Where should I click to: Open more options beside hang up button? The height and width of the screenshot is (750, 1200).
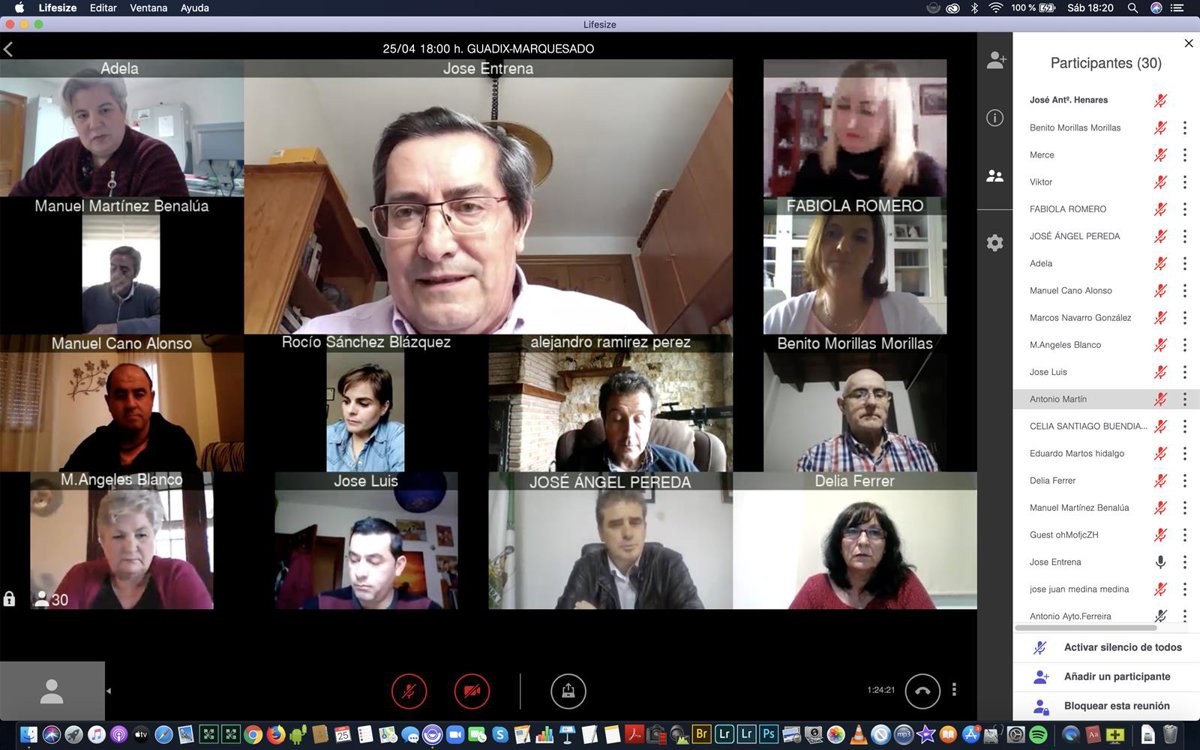coord(955,690)
